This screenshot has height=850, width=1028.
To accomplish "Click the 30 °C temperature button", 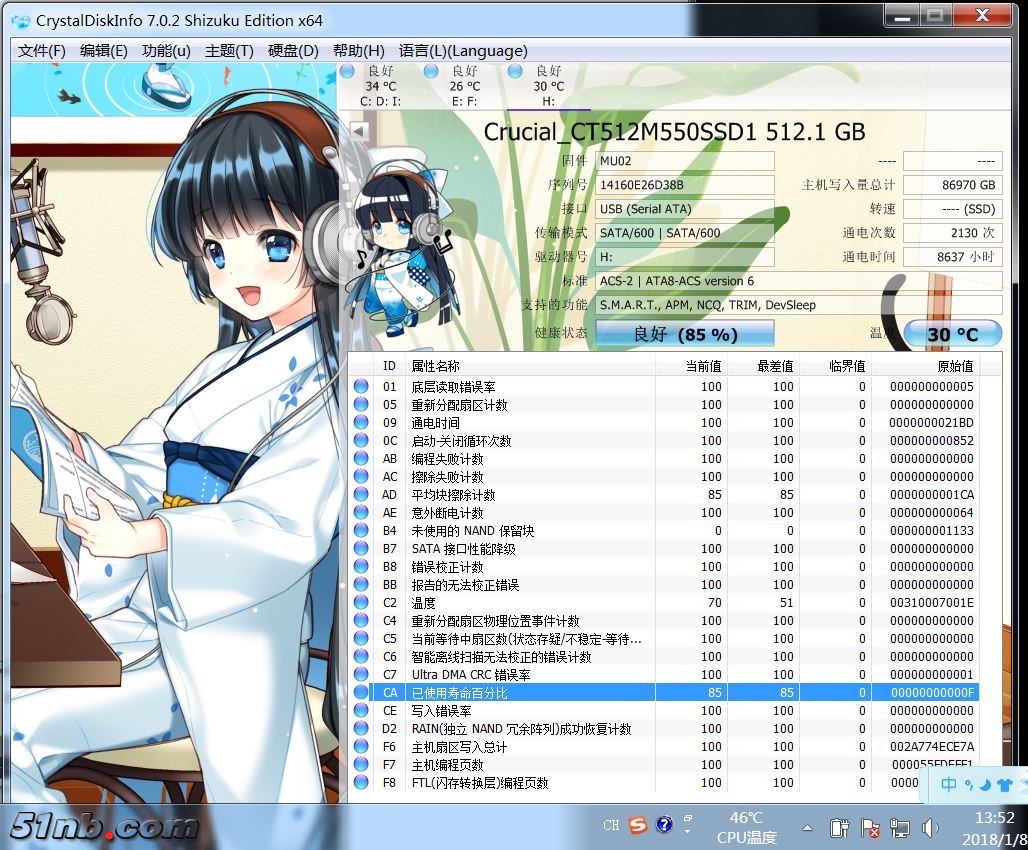I will [x=953, y=334].
